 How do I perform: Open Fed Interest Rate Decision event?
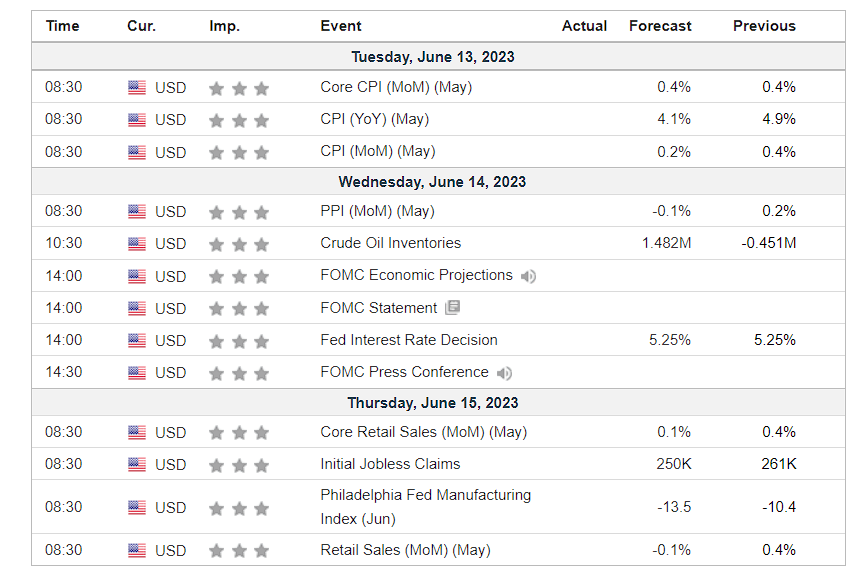point(409,340)
